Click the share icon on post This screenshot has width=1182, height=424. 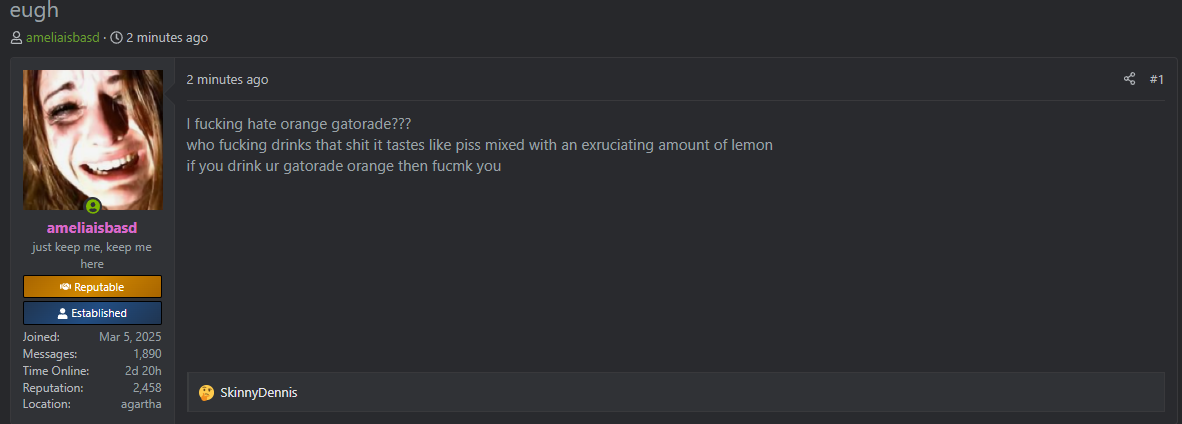click(1129, 79)
